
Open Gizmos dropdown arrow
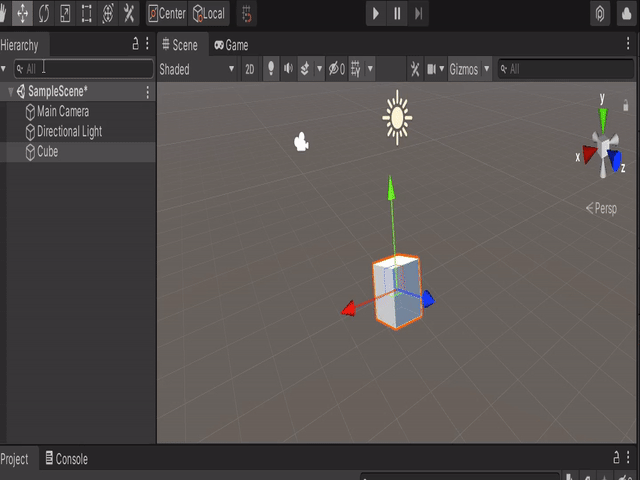point(487,69)
